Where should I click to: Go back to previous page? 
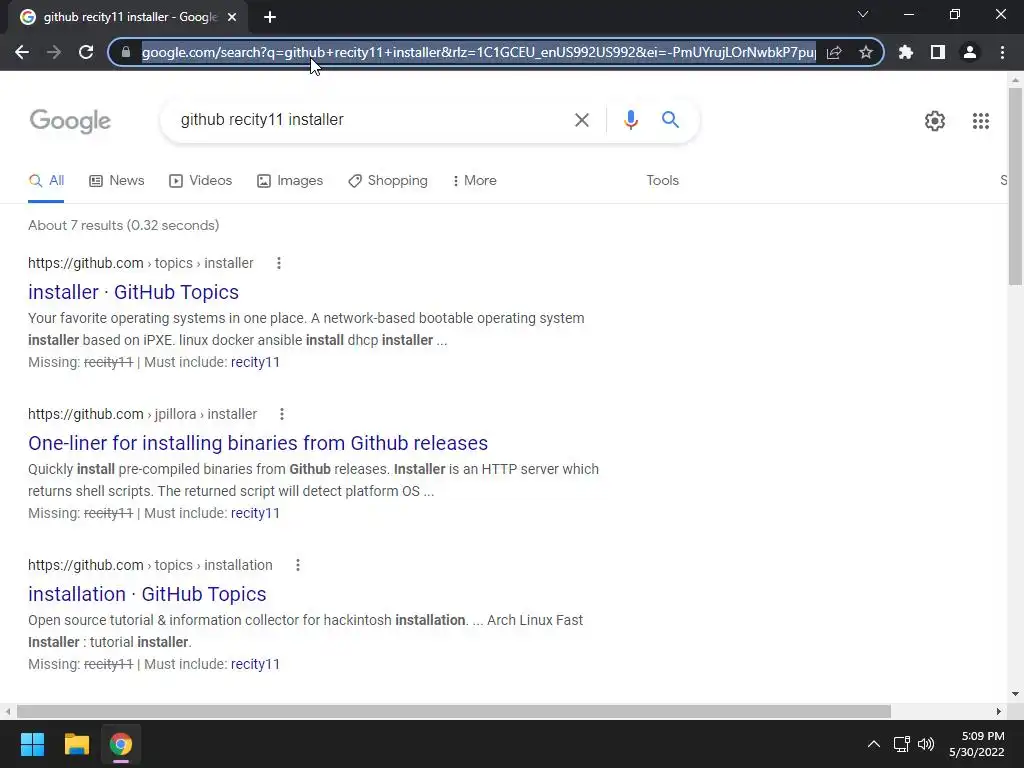click(22, 52)
